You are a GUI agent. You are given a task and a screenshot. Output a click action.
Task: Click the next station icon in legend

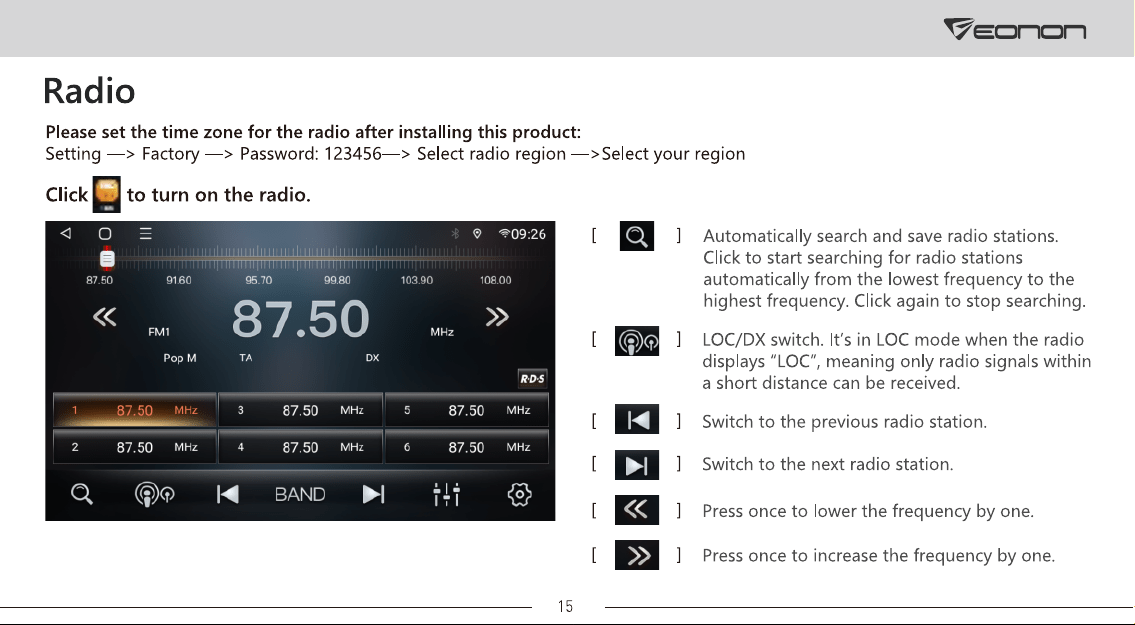(637, 465)
